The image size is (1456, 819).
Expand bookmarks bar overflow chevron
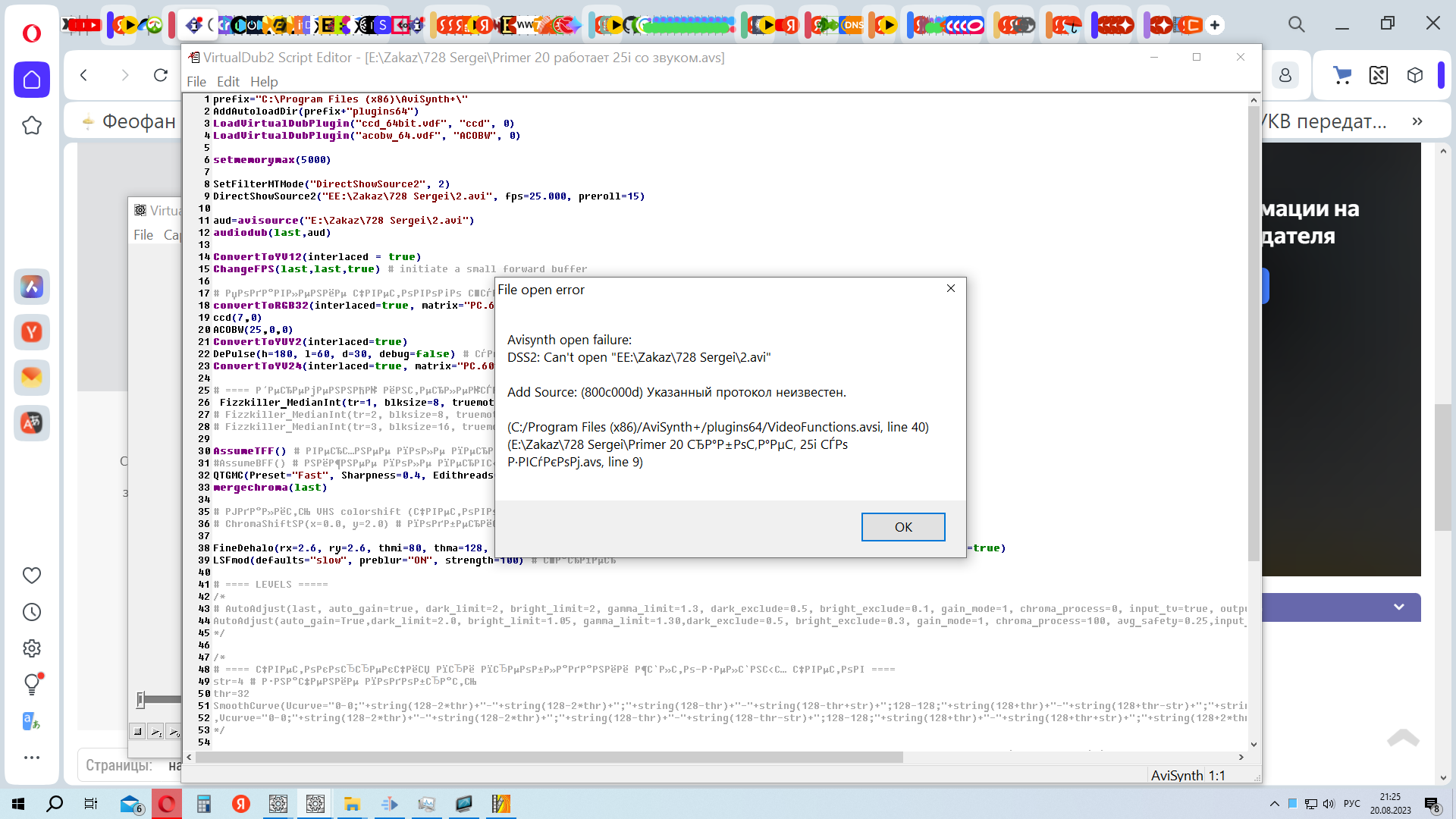(x=1417, y=121)
